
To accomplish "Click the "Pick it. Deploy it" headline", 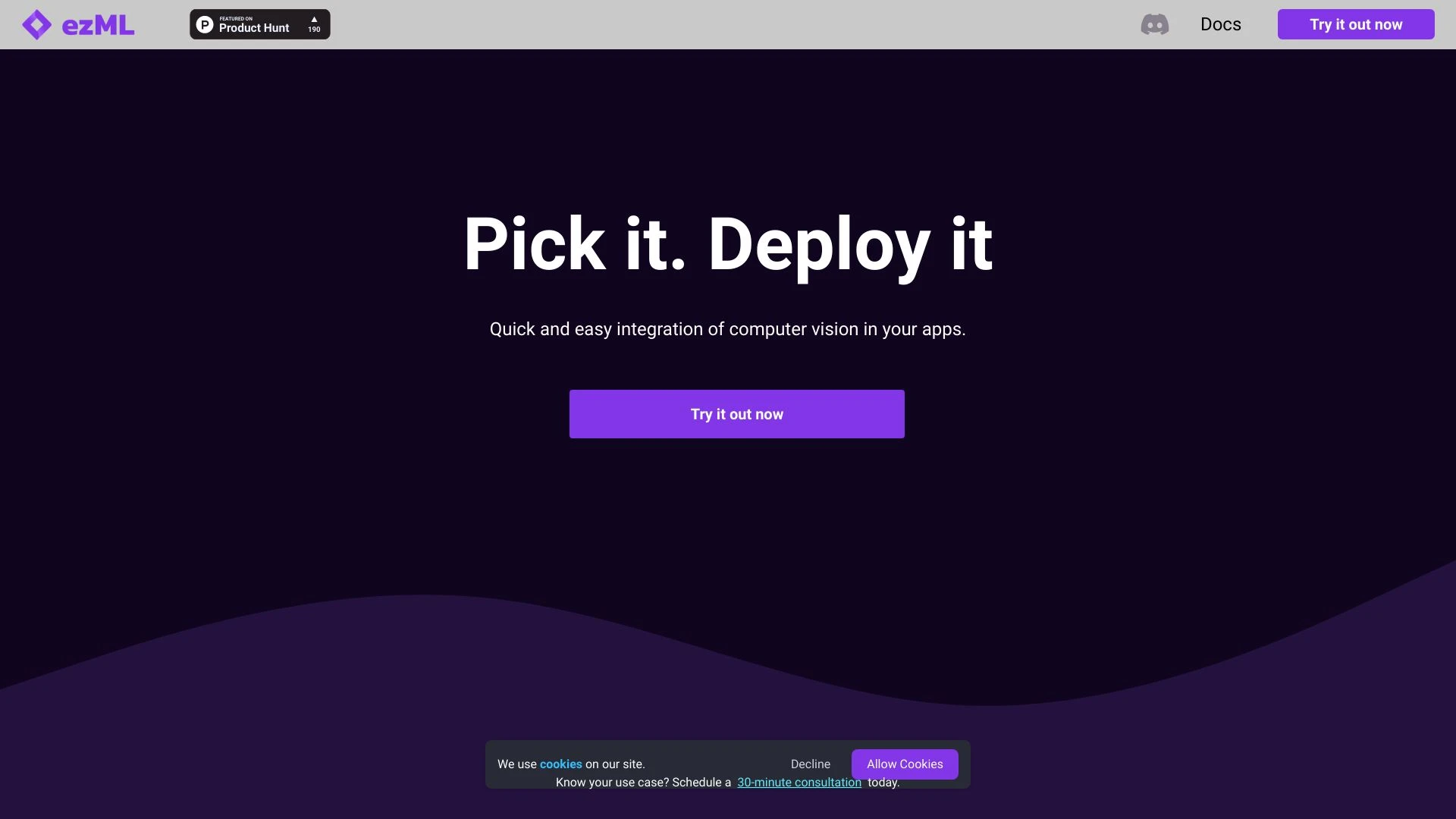I will pyautogui.click(x=728, y=244).
